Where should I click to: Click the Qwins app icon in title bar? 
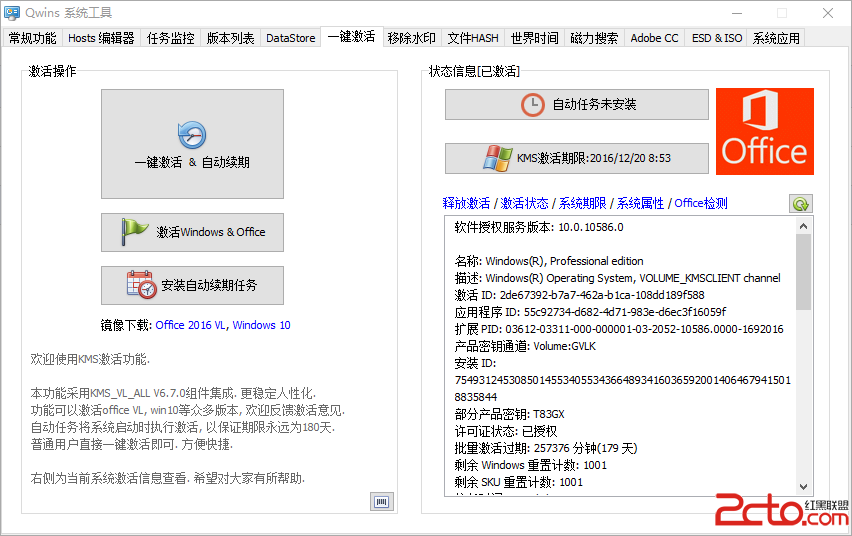(x=13, y=13)
